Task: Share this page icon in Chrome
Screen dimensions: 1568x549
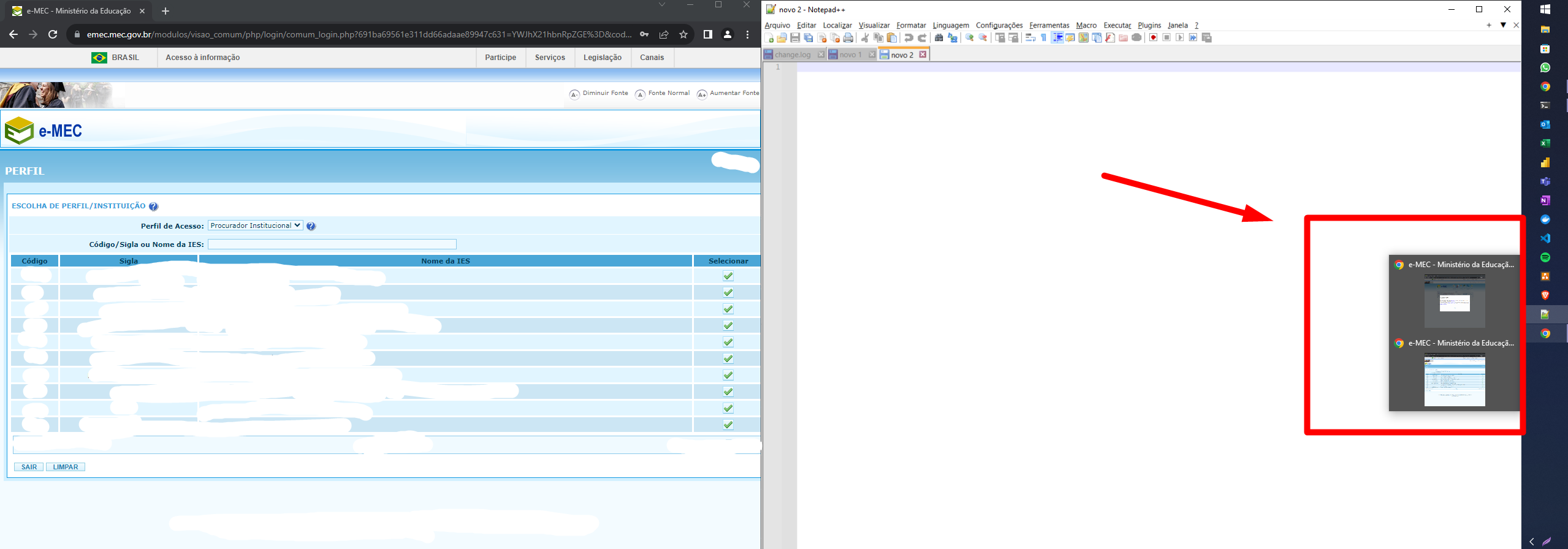Action: 664,34
